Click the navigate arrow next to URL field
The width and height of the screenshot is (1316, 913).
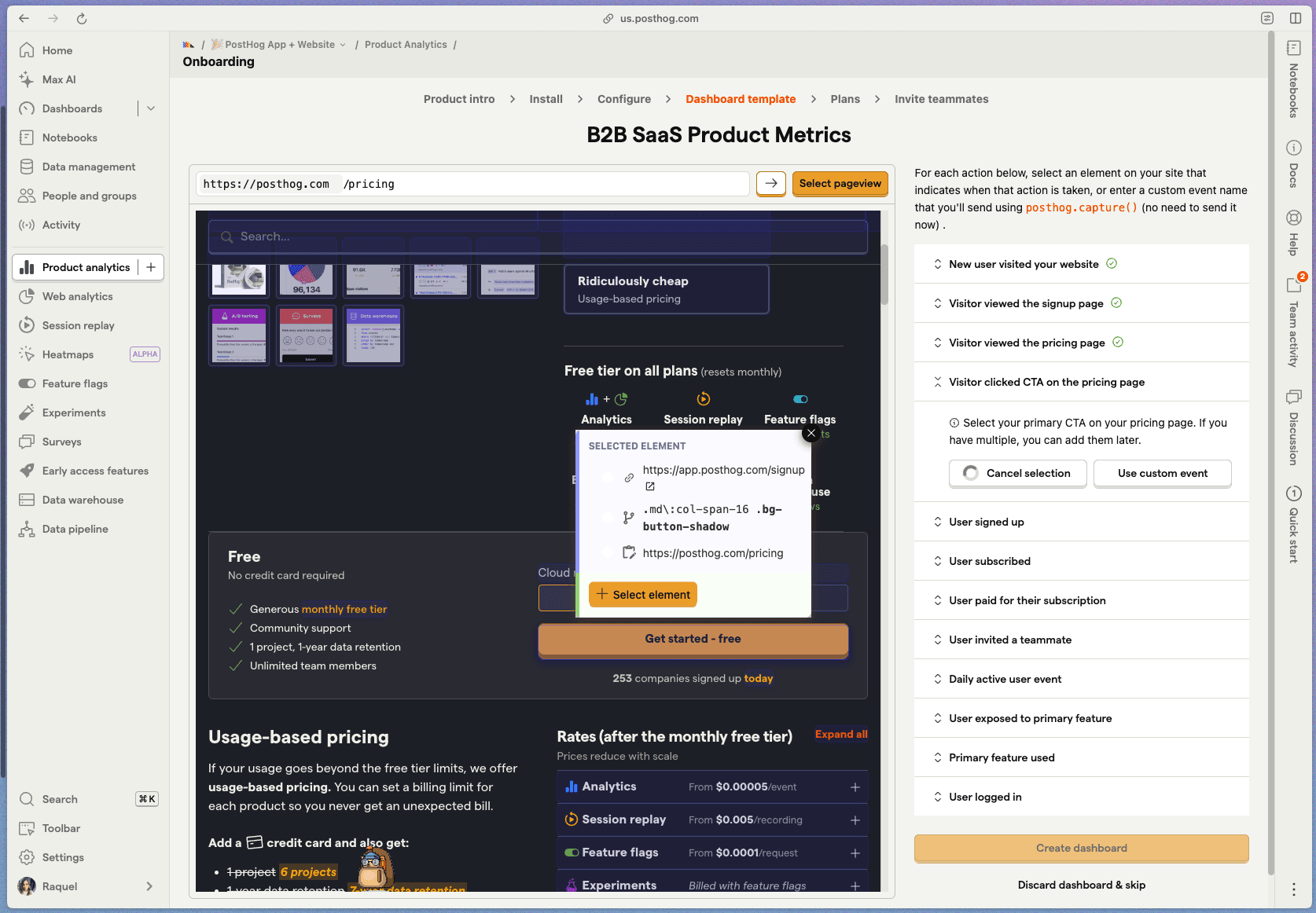pyautogui.click(x=771, y=183)
